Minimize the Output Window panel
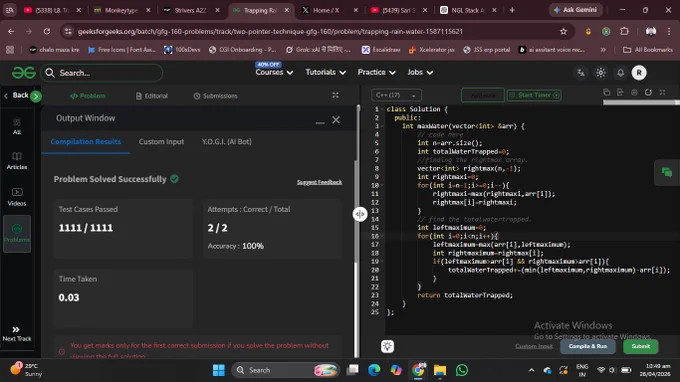Image resolution: width=680 pixels, height=382 pixels. (x=320, y=123)
